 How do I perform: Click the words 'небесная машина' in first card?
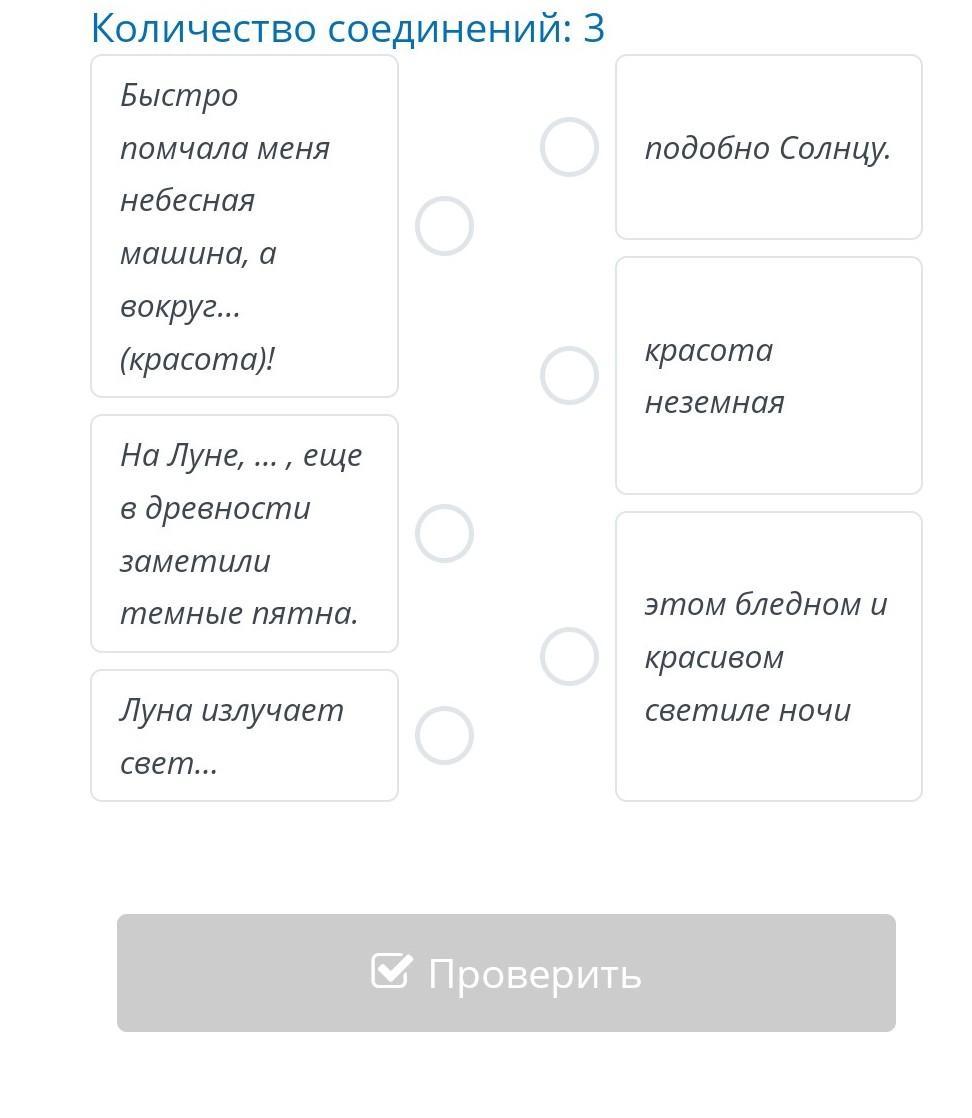198,227
